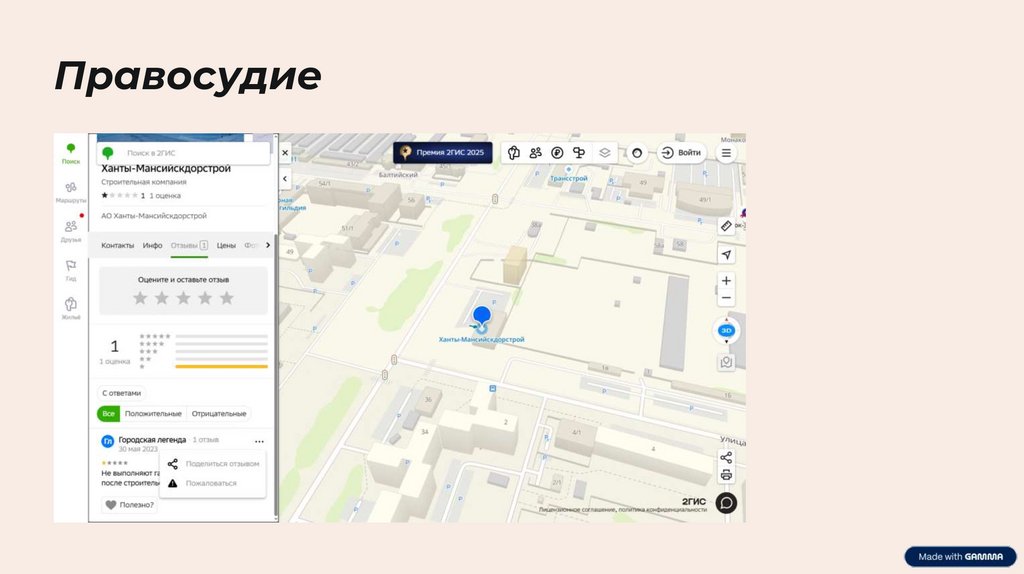Viewport: 1024px width, 574px height.
Task: Click the housing icon in top toolbar
Action: pyautogui.click(x=514, y=153)
